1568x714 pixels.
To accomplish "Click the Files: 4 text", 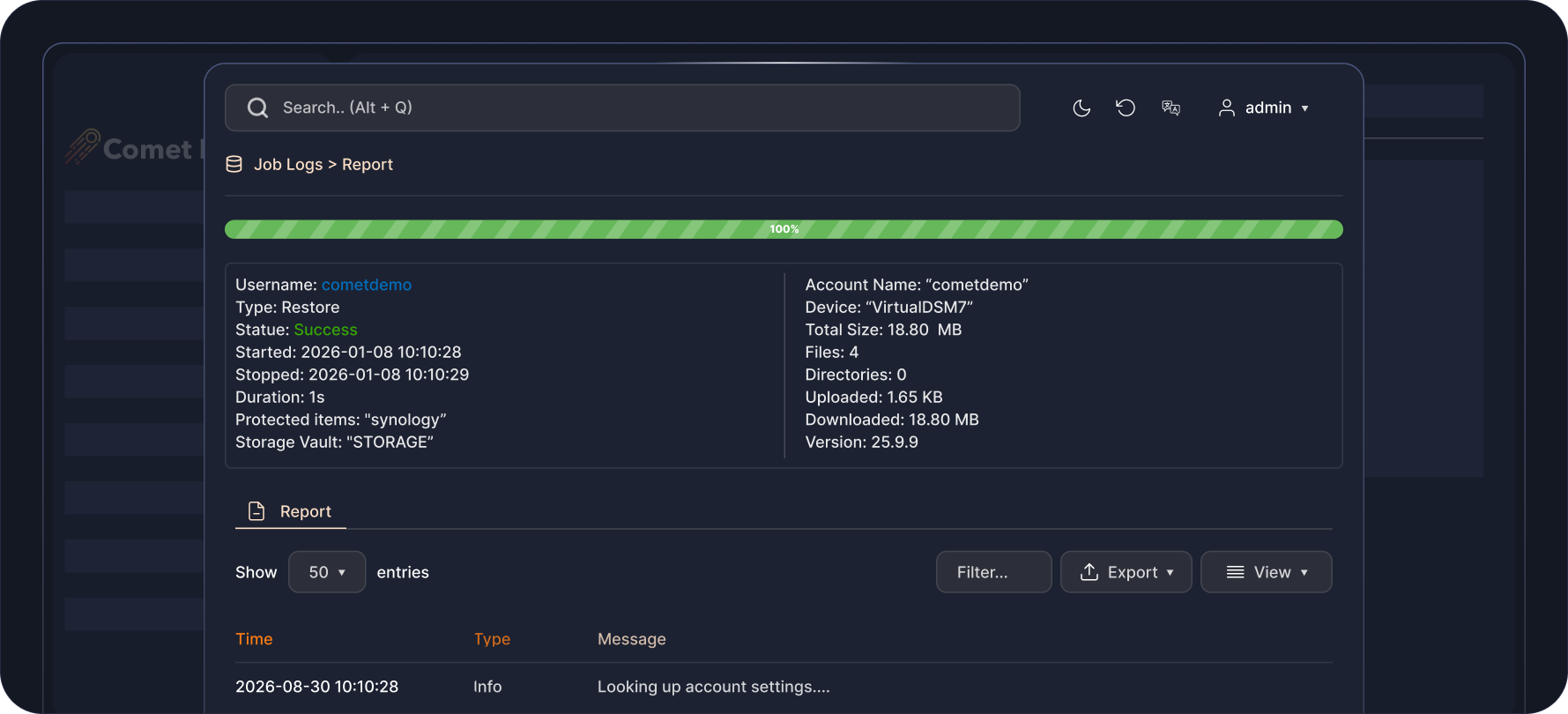I will click(832, 353).
